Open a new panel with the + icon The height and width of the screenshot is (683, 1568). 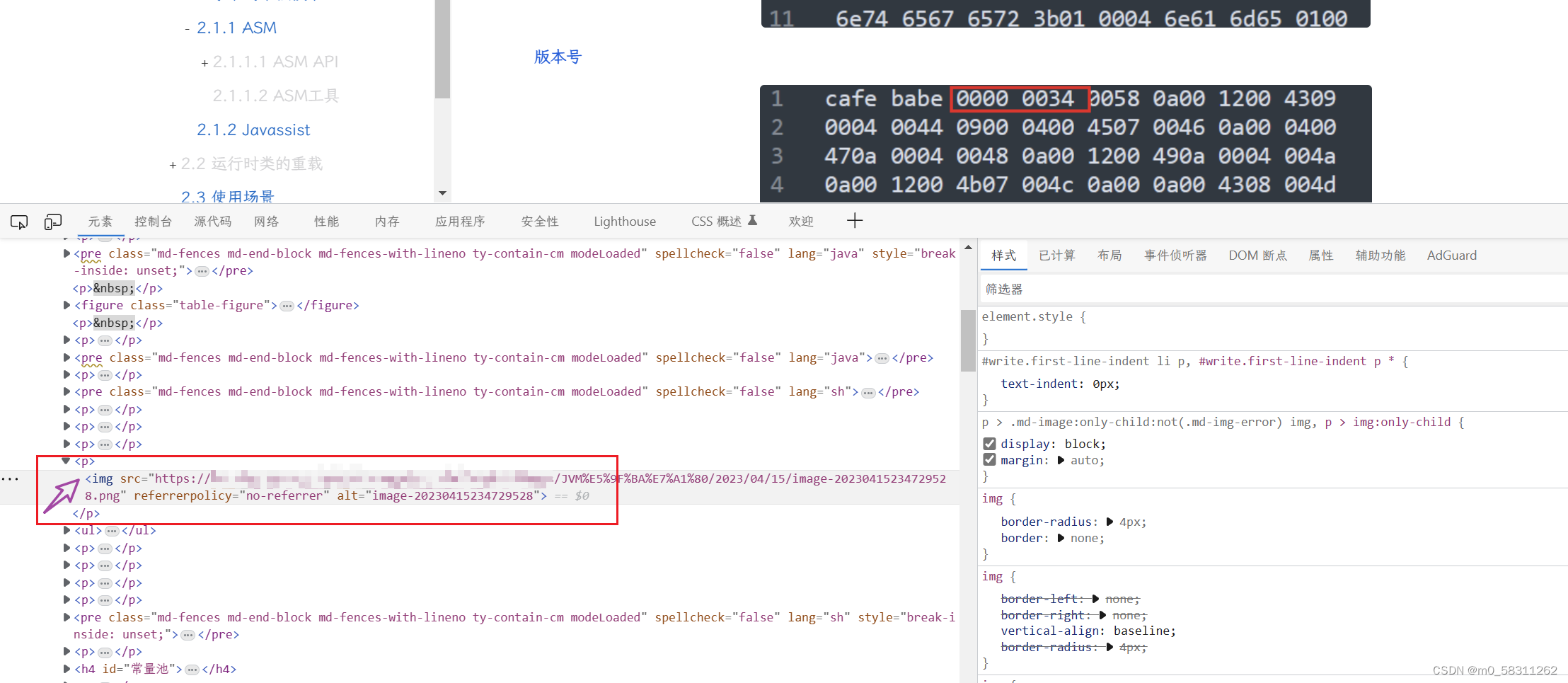point(855,221)
